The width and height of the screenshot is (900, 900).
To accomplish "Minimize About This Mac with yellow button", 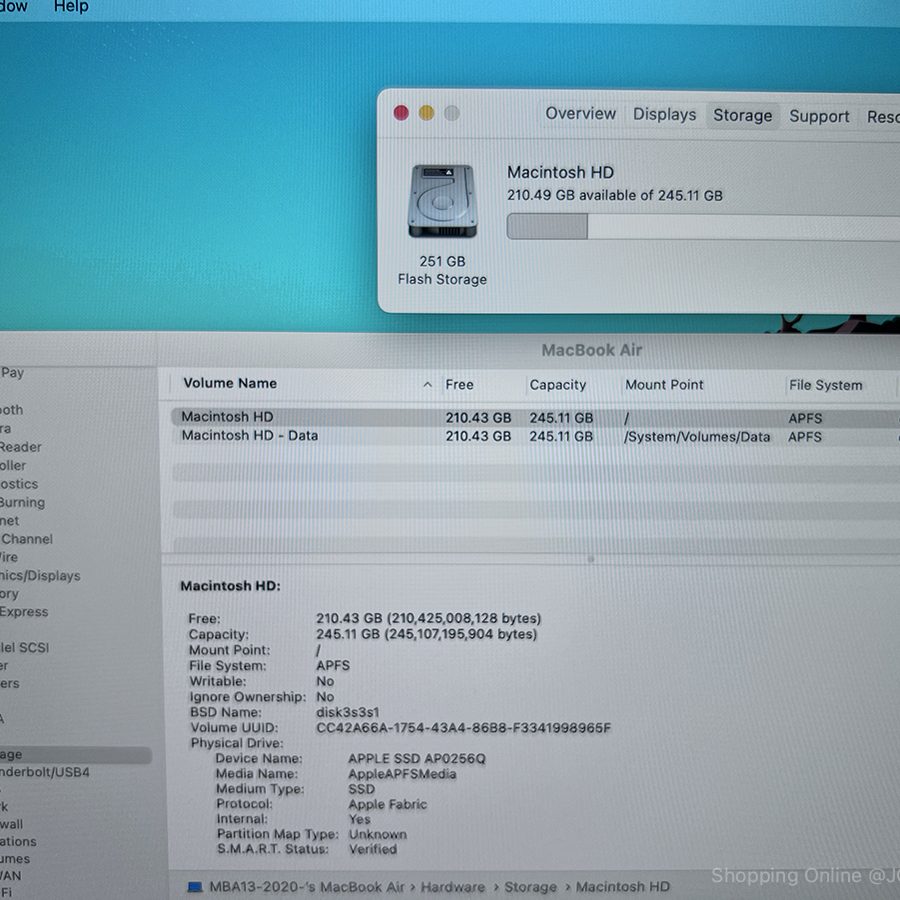I will point(426,112).
